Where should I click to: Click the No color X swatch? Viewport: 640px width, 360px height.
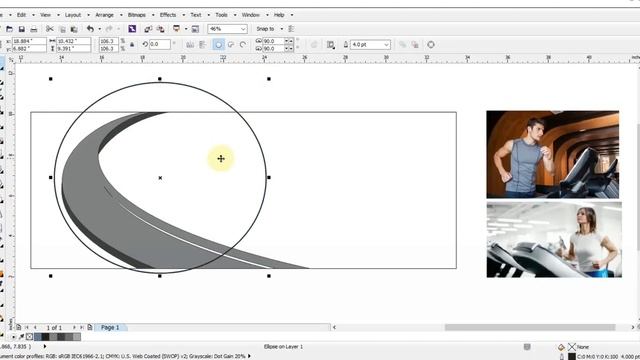click(29, 337)
